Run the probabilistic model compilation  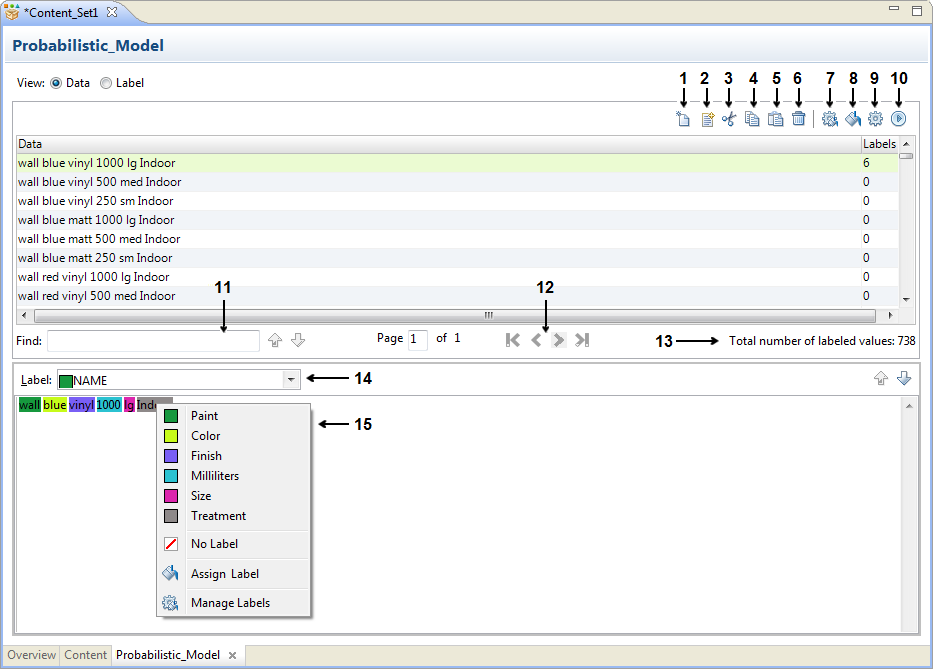pos(898,118)
